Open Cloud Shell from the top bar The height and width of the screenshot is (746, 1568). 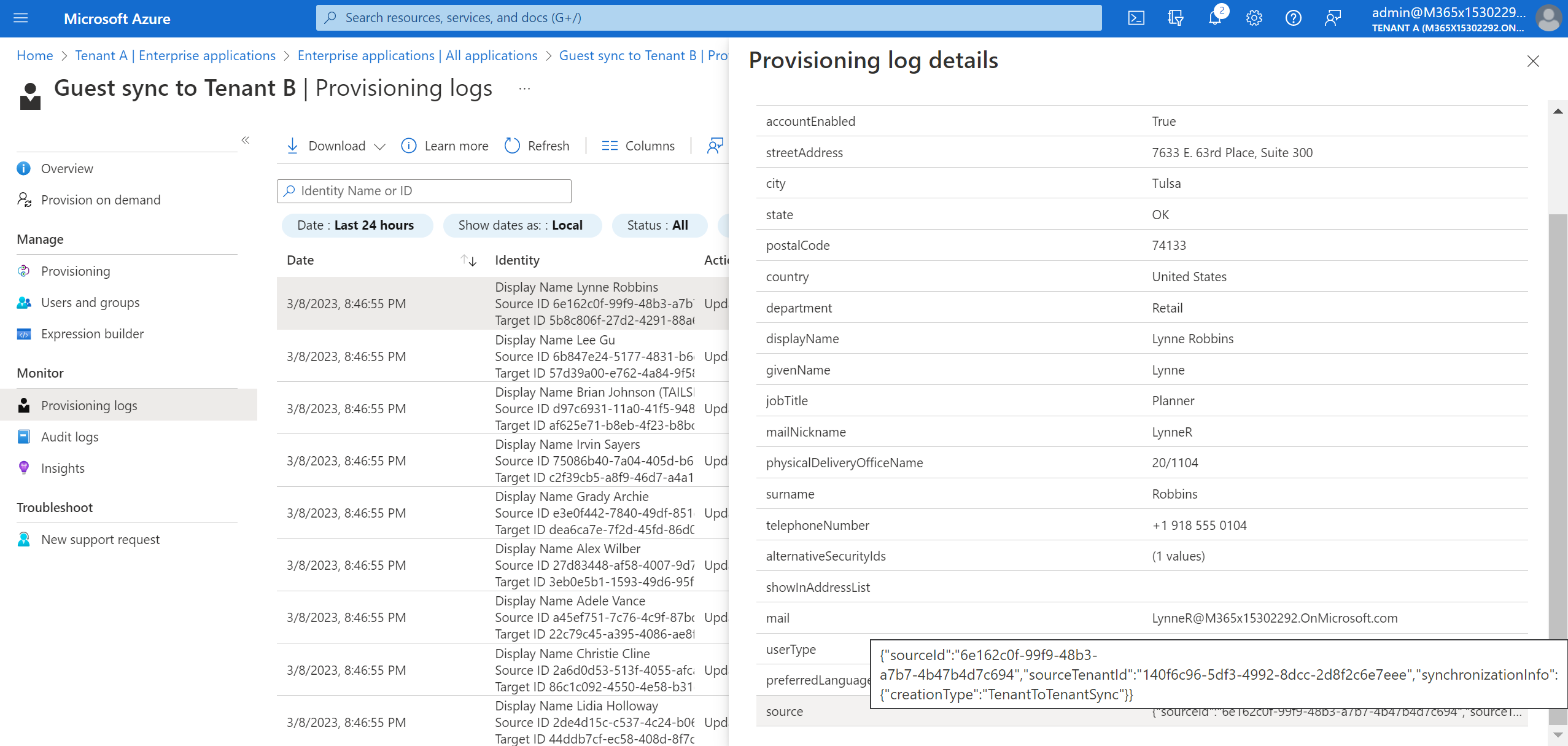pyautogui.click(x=1136, y=18)
